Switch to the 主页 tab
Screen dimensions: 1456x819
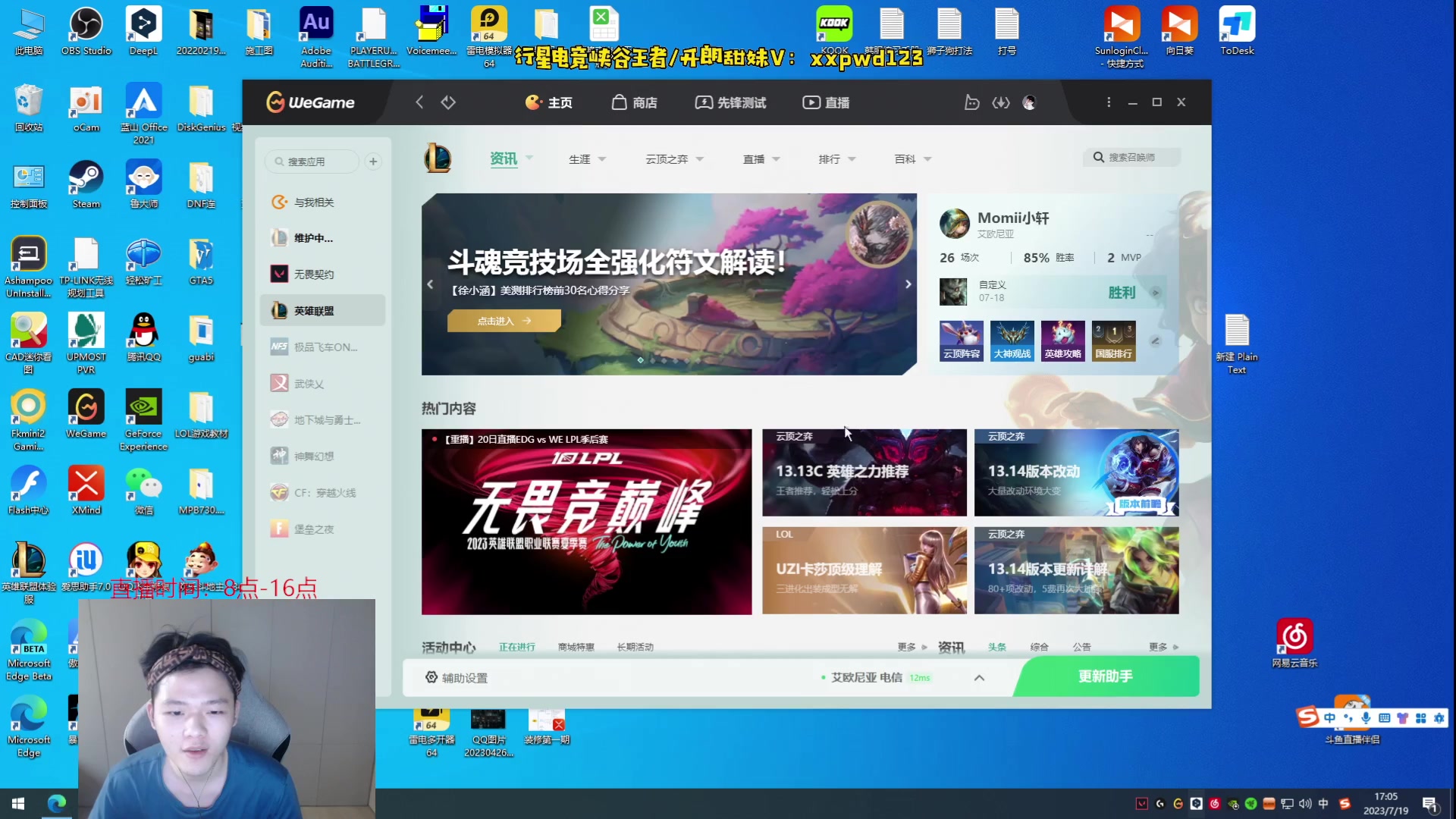click(549, 102)
